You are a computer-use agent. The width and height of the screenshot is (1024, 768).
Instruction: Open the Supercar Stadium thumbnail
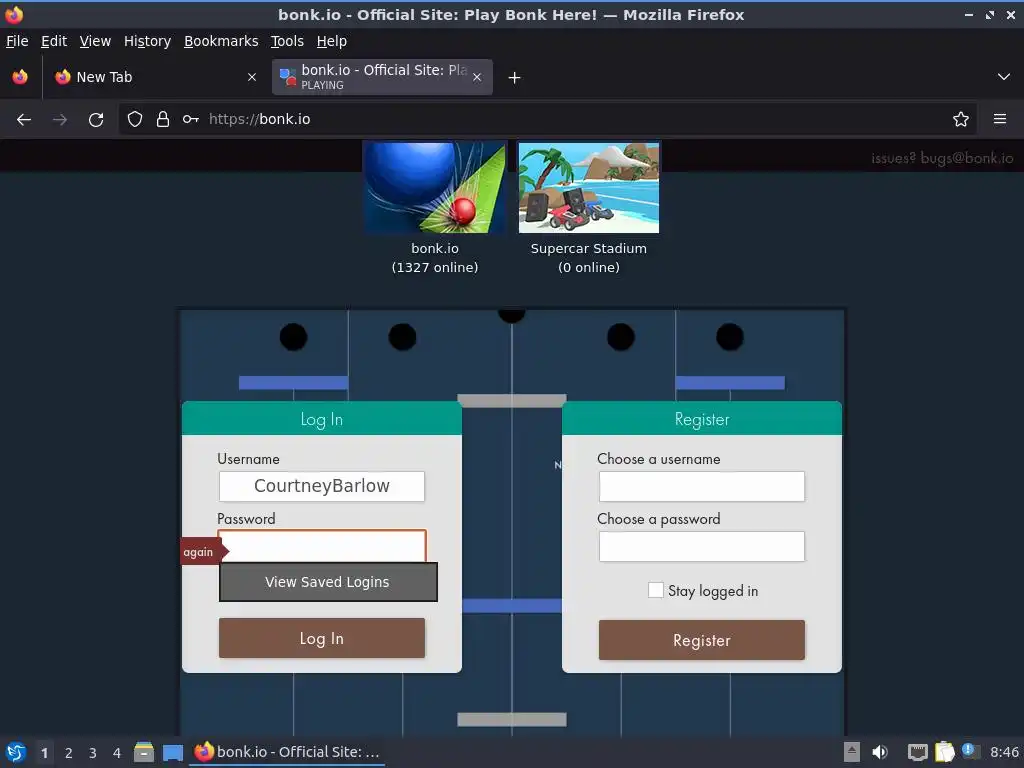[x=589, y=187]
